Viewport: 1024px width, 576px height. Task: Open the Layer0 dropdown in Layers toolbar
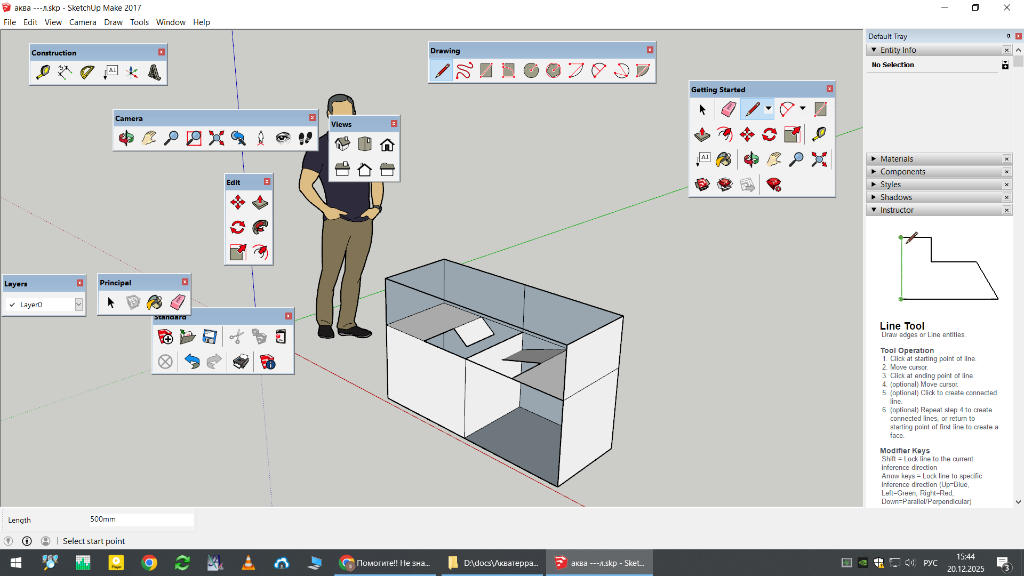(78, 304)
